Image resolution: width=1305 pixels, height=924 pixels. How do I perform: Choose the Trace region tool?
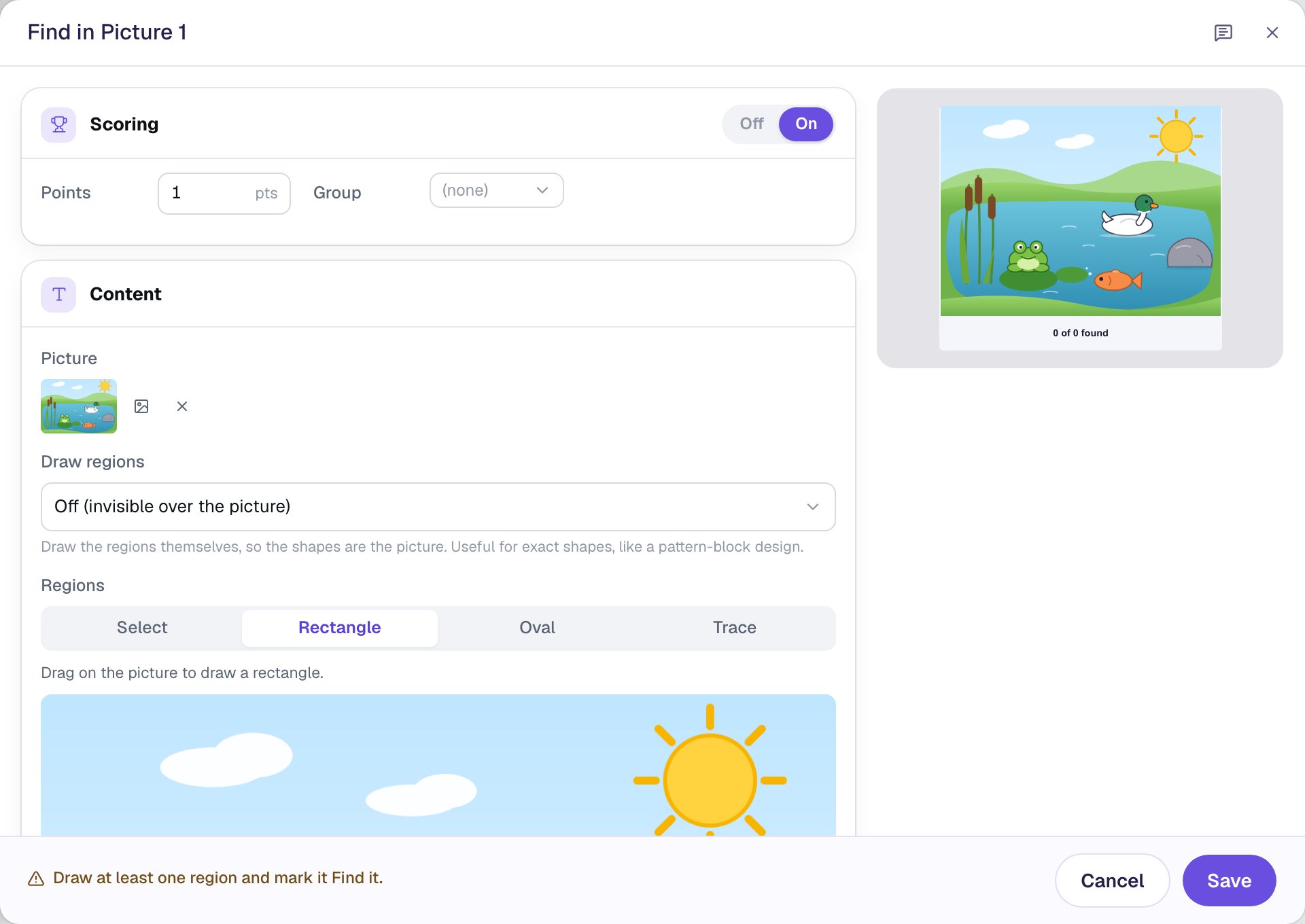(x=734, y=628)
